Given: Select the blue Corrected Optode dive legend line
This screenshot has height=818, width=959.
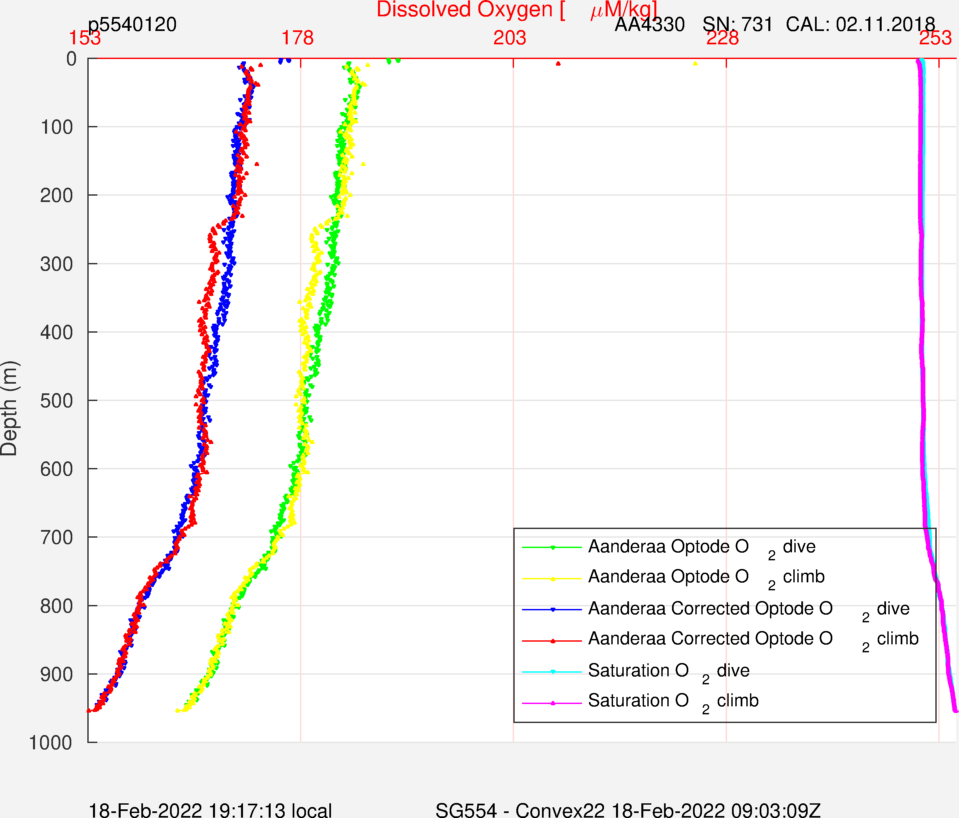Looking at the screenshot, I should click(553, 608).
